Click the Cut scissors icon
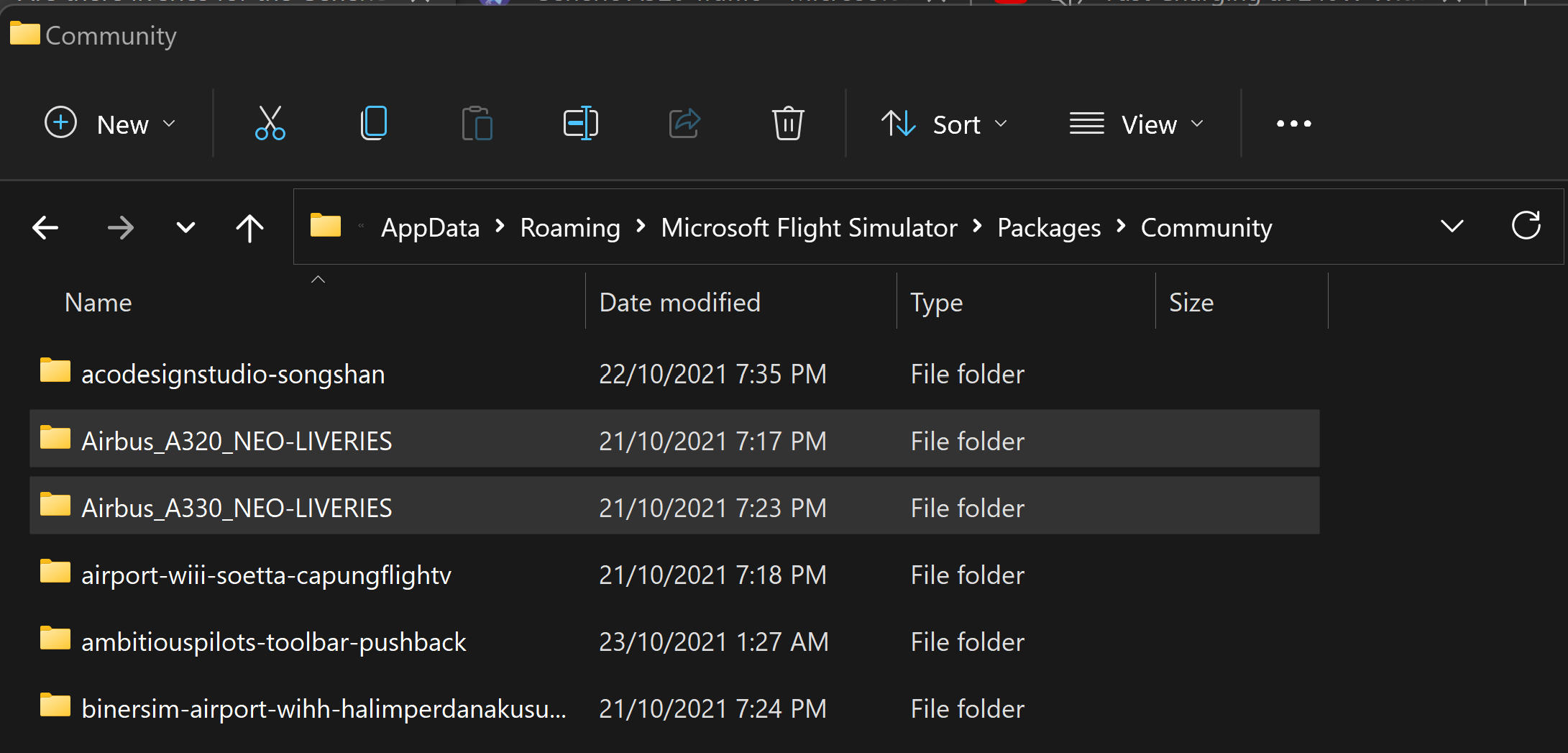The image size is (1568, 753). (270, 124)
